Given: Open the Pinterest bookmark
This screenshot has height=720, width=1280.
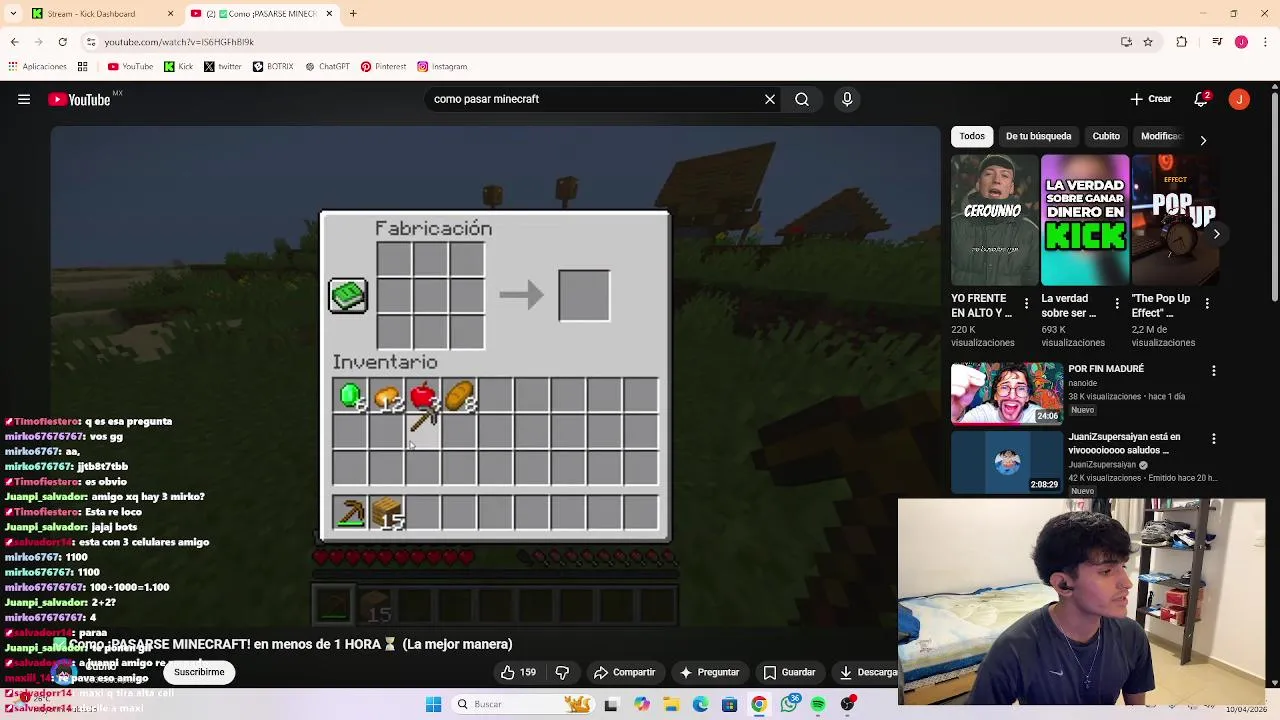Looking at the screenshot, I should (383, 67).
